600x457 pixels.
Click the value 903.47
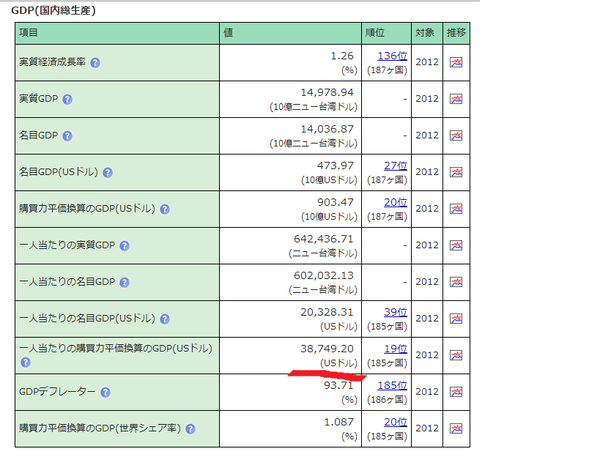(x=335, y=202)
